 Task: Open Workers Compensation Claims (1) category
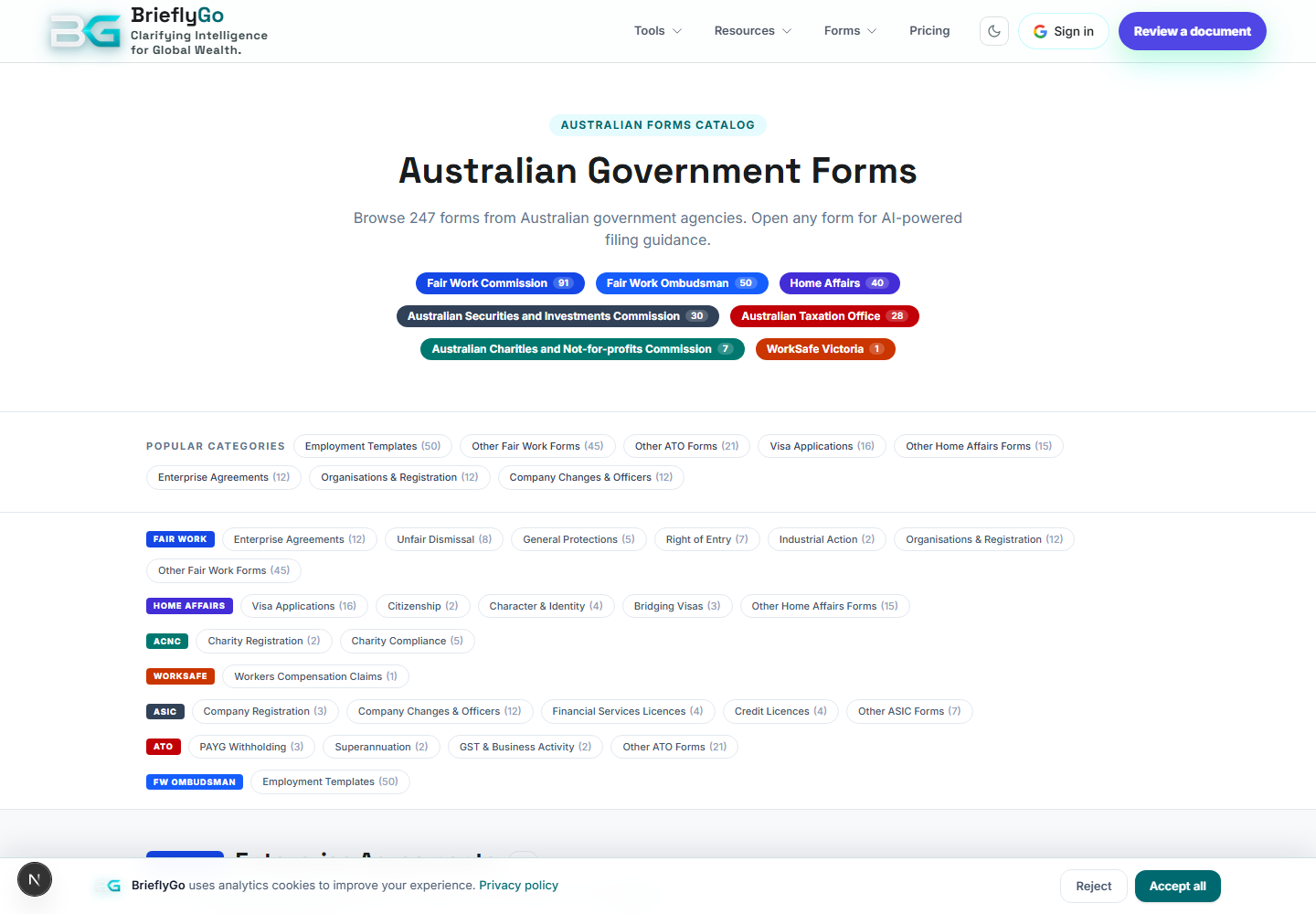point(316,676)
